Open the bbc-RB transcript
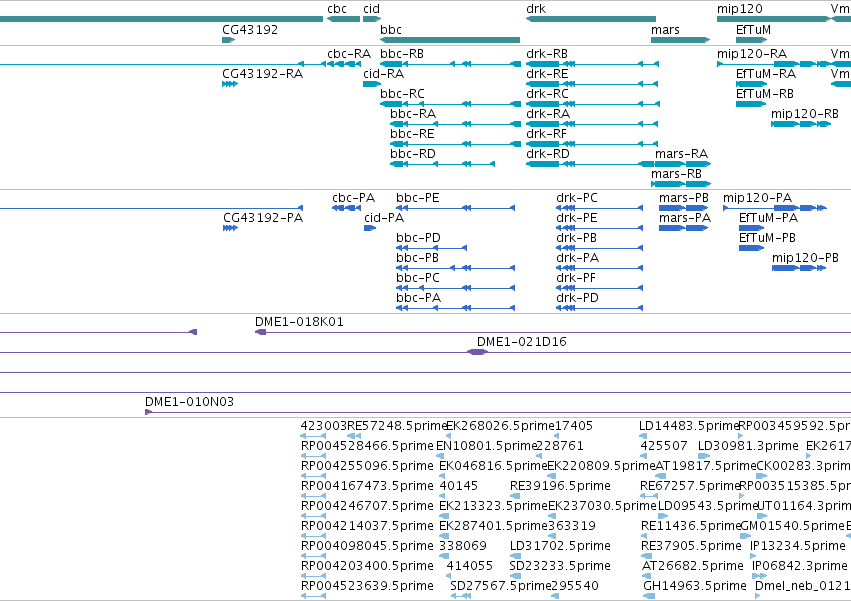The image size is (851, 601). [402, 54]
